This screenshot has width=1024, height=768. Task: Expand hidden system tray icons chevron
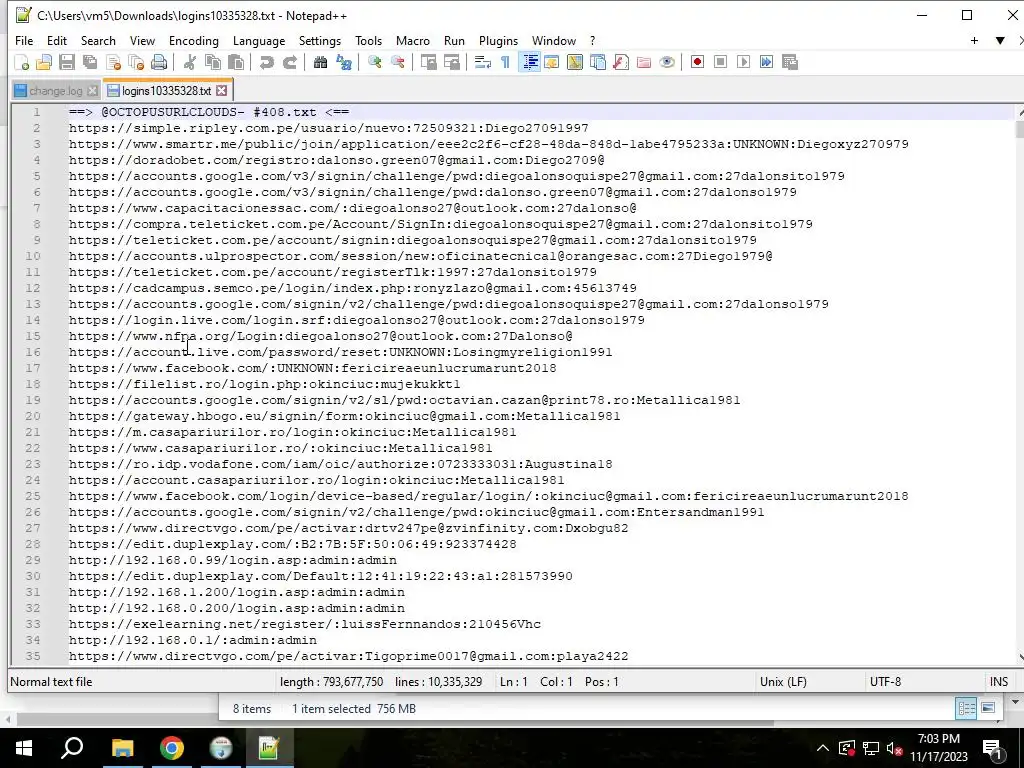click(823, 748)
